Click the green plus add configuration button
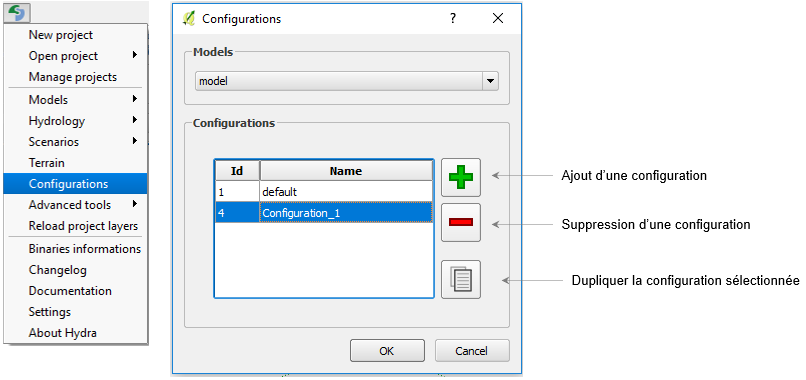Screen dimensions: 806x380 pos(461,177)
